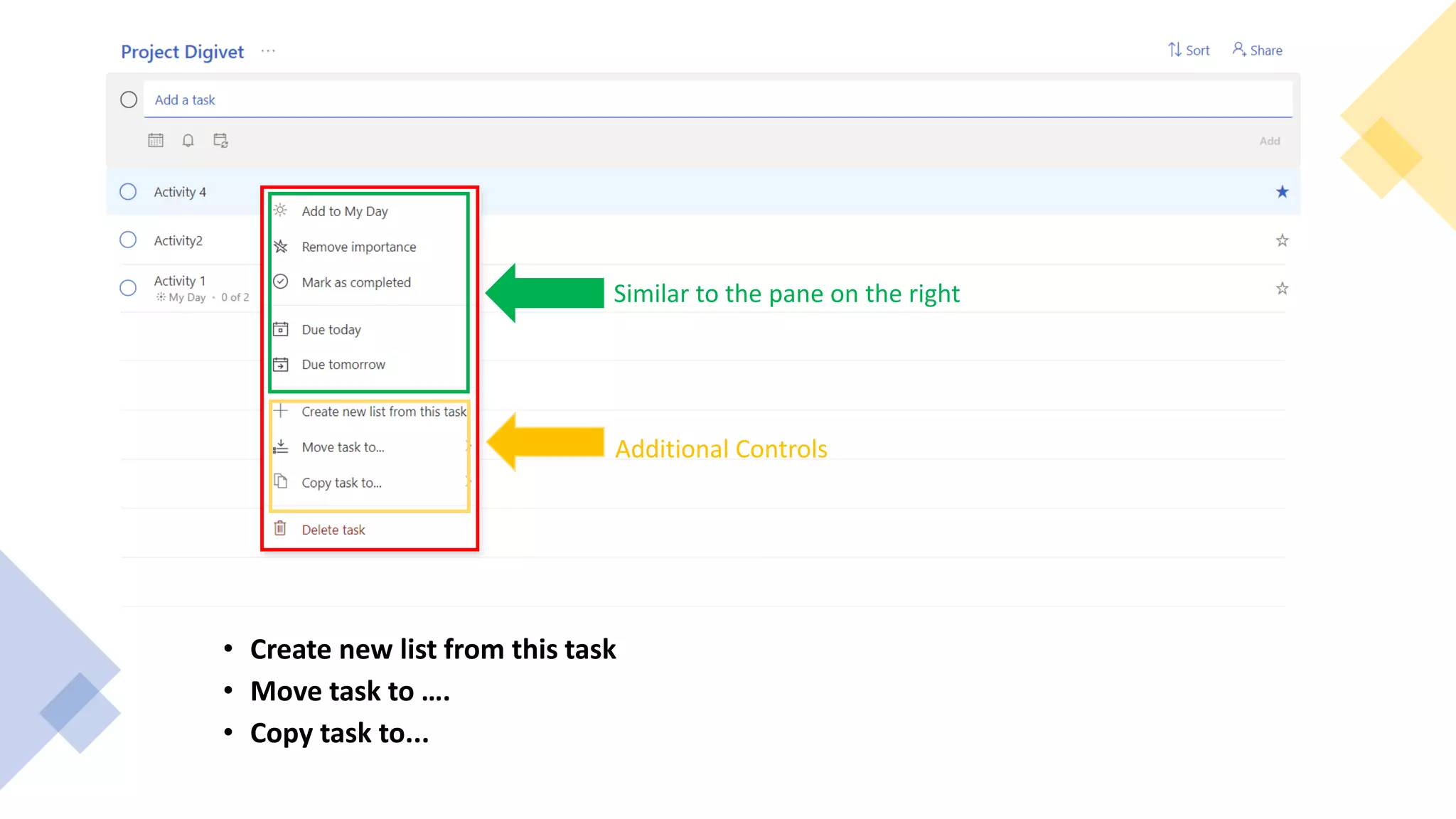Open the Activity2 task name

pyautogui.click(x=178, y=241)
